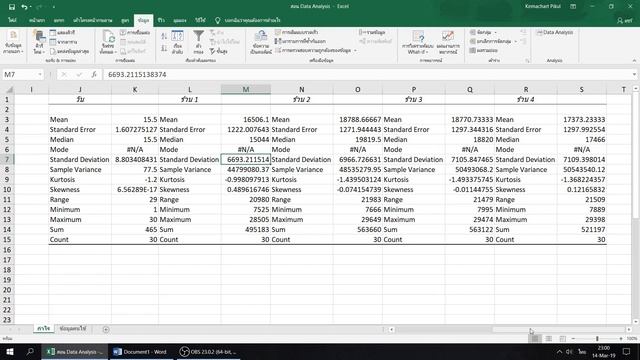The image size is (640, 360).
Task: Select the second worksheet tab
Action: [x=73, y=329]
